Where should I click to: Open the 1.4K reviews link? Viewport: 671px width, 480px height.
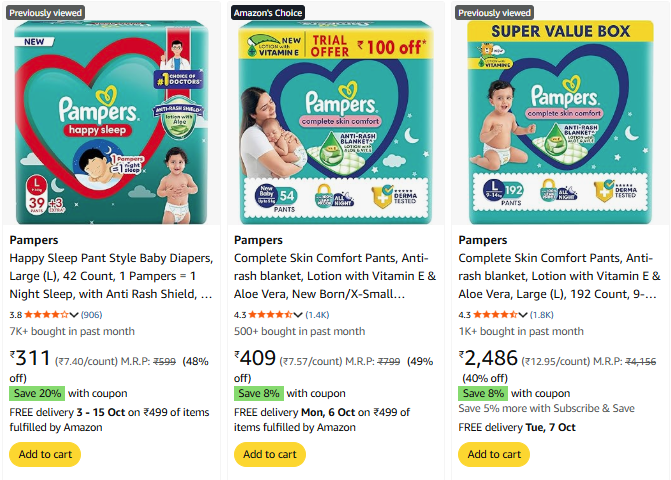317,315
